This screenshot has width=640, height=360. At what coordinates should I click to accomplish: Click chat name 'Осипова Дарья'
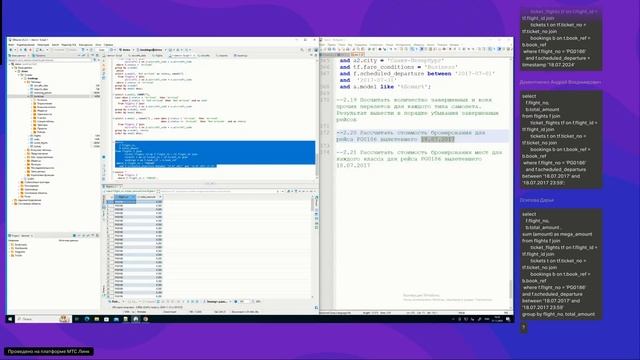click(x=537, y=200)
